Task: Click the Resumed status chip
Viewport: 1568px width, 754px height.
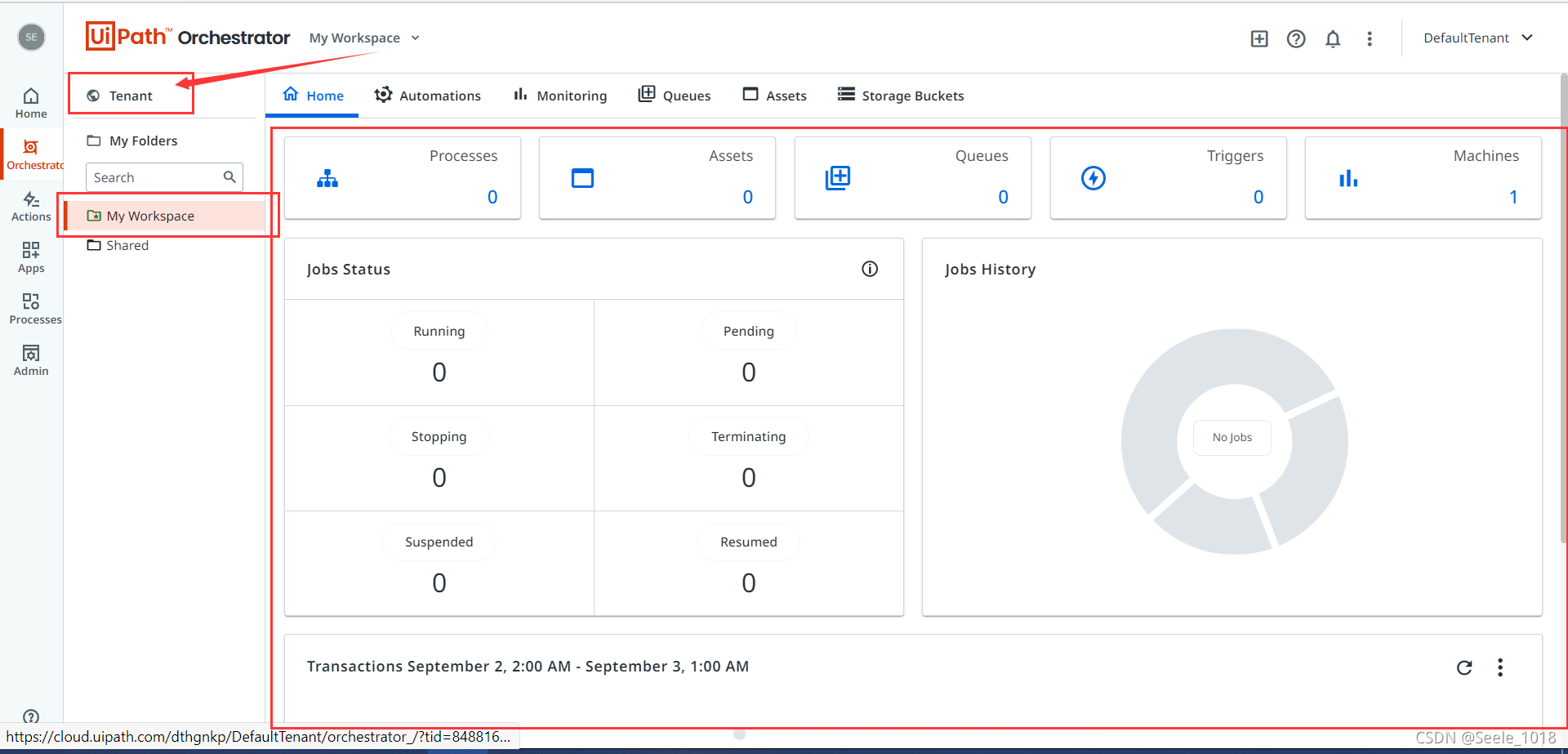Action: (x=749, y=542)
